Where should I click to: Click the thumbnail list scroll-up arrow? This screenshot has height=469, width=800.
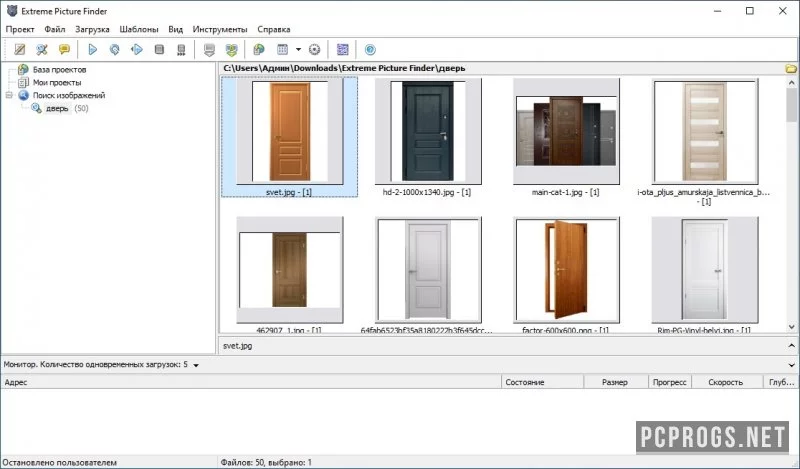tap(791, 82)
